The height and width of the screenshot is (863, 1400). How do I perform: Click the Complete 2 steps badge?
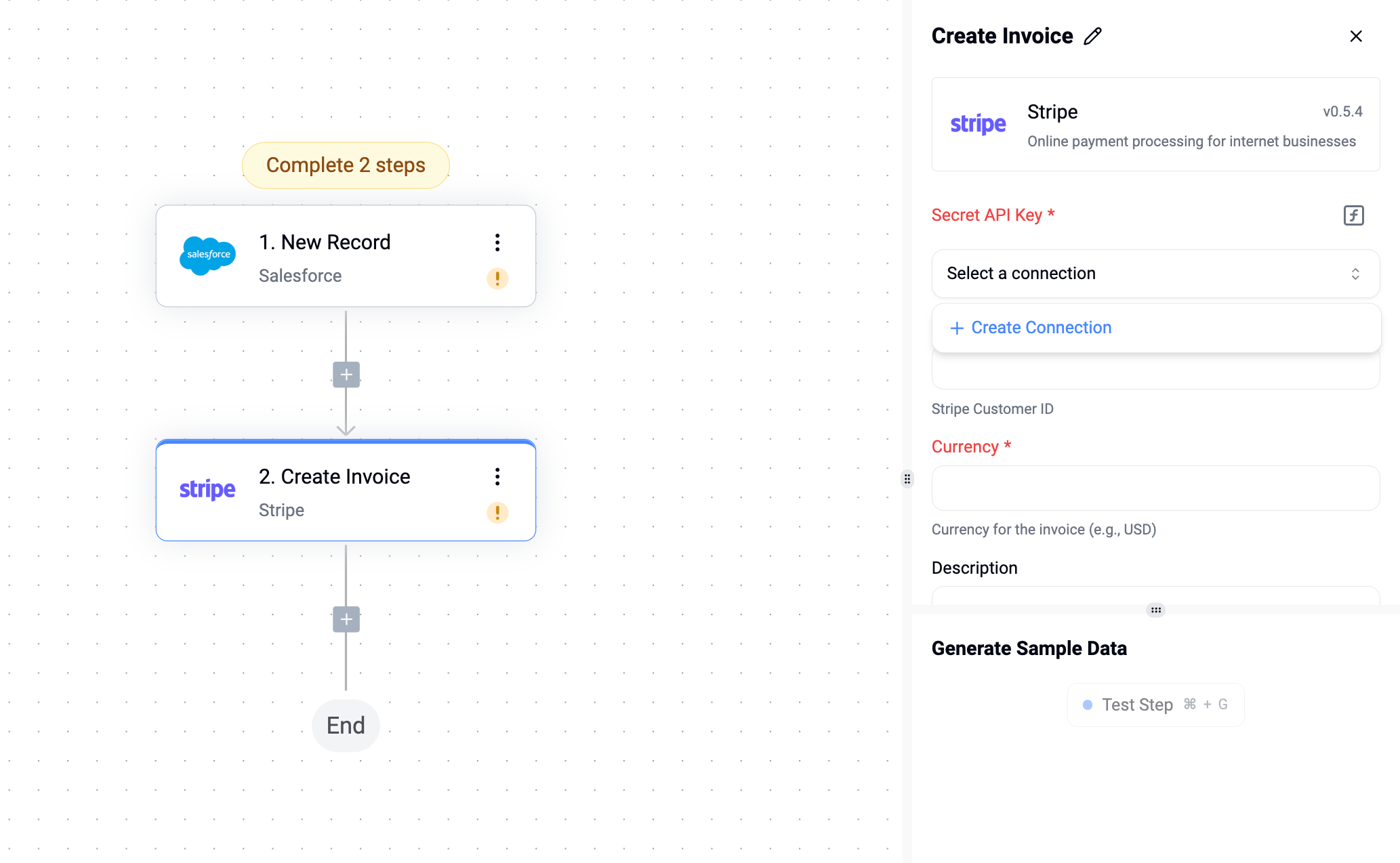pyautogui.click(x=346, y=165)
